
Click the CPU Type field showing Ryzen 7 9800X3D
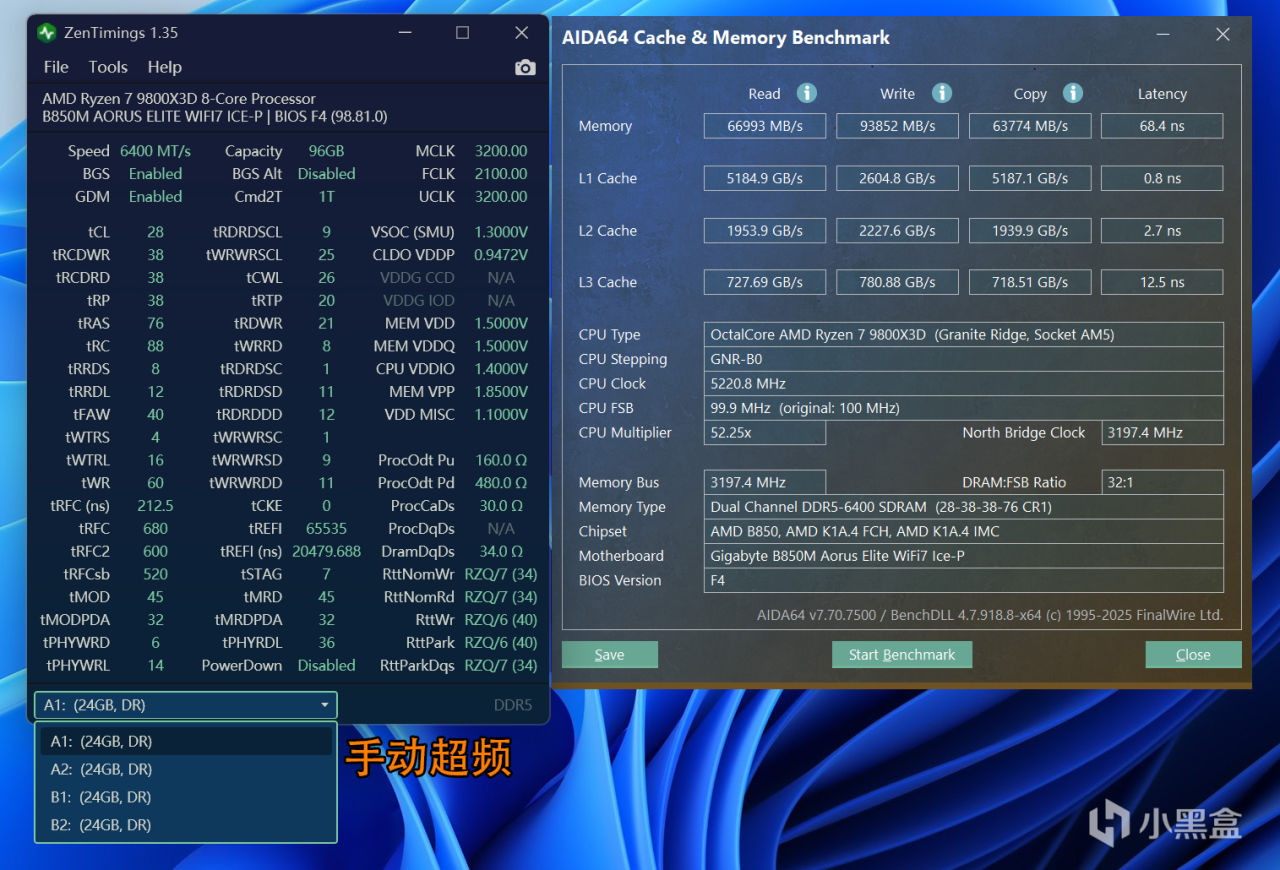coord(964,335)
